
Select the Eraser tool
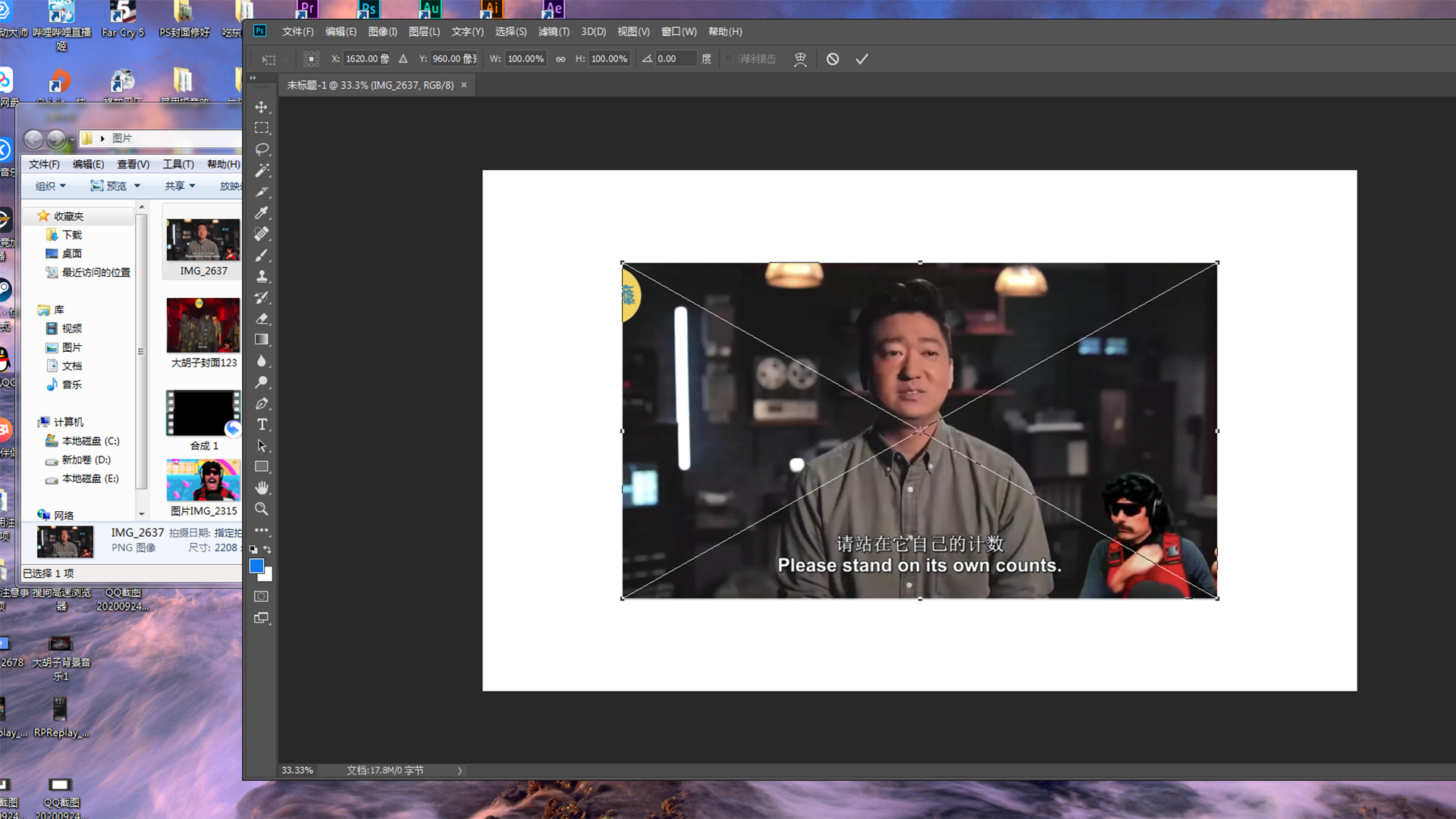pyautogui.click(x=262, y=318)
